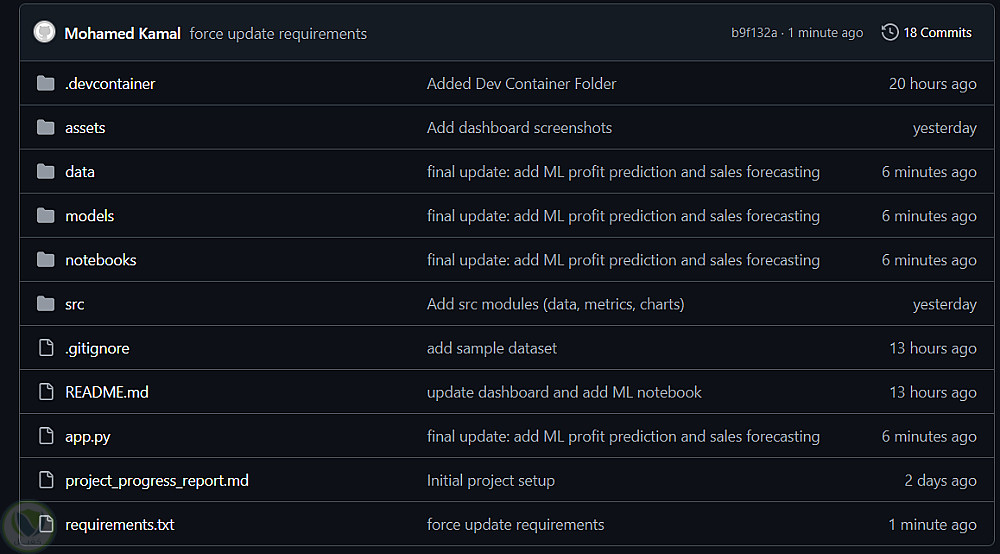This screenshot has height=554, width=1000.
Task: Open the data folder
Action: tap(80, 172)
